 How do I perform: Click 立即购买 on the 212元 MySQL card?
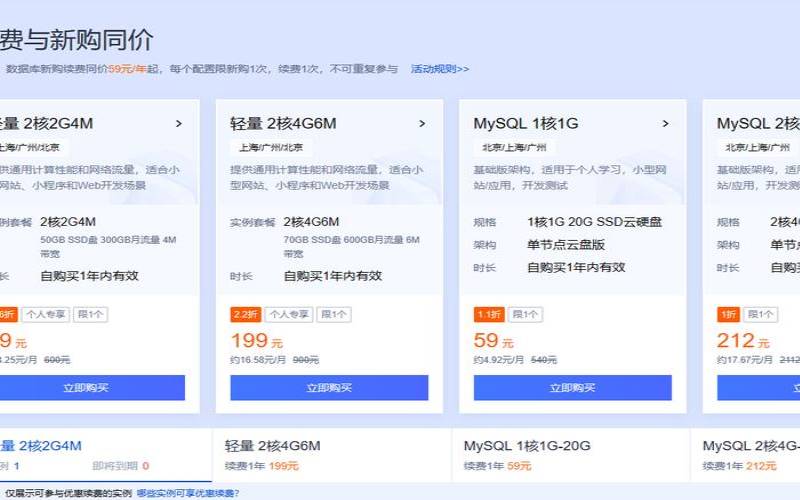(x=758, y=388)
